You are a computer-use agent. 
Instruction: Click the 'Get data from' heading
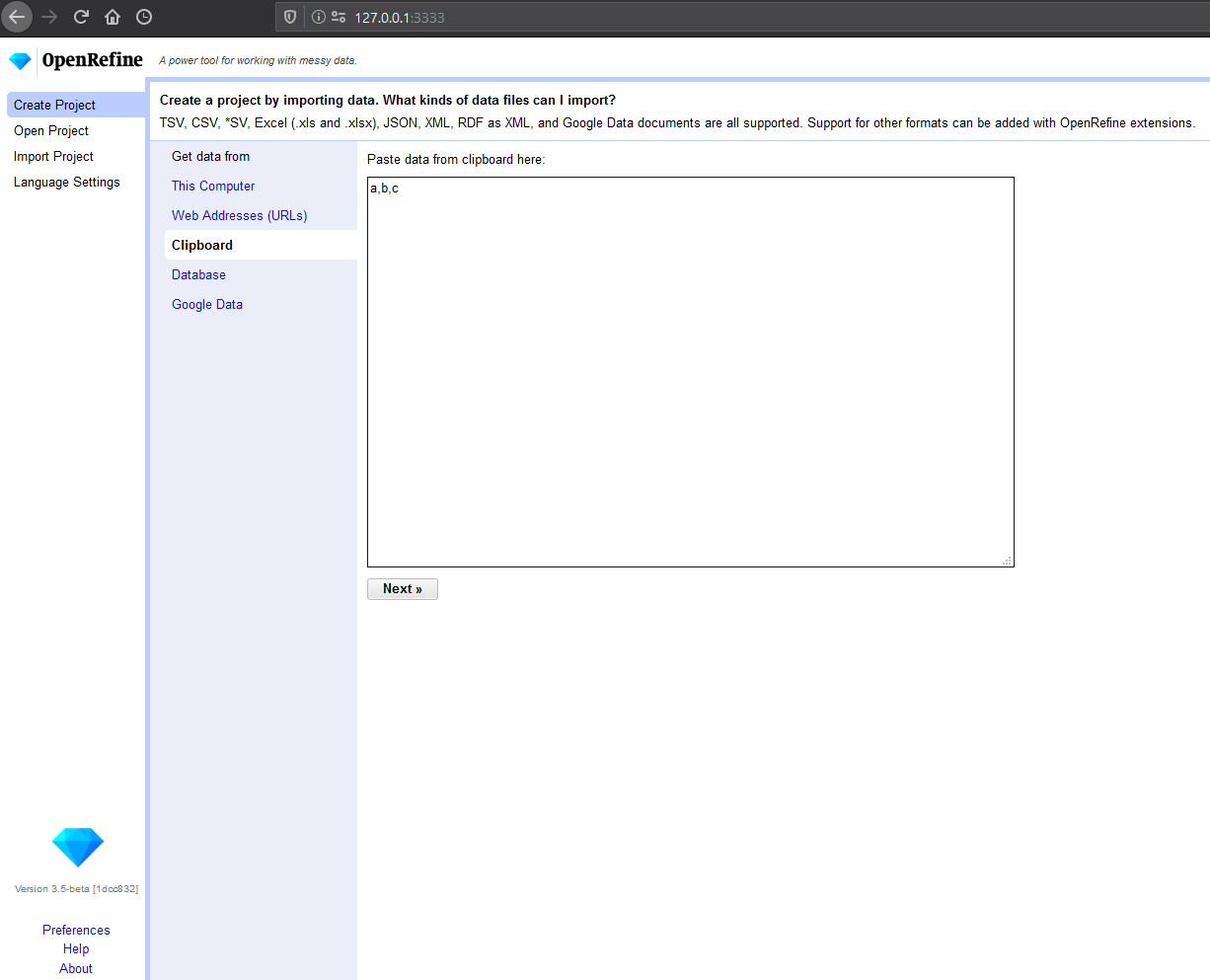(210, 156)
